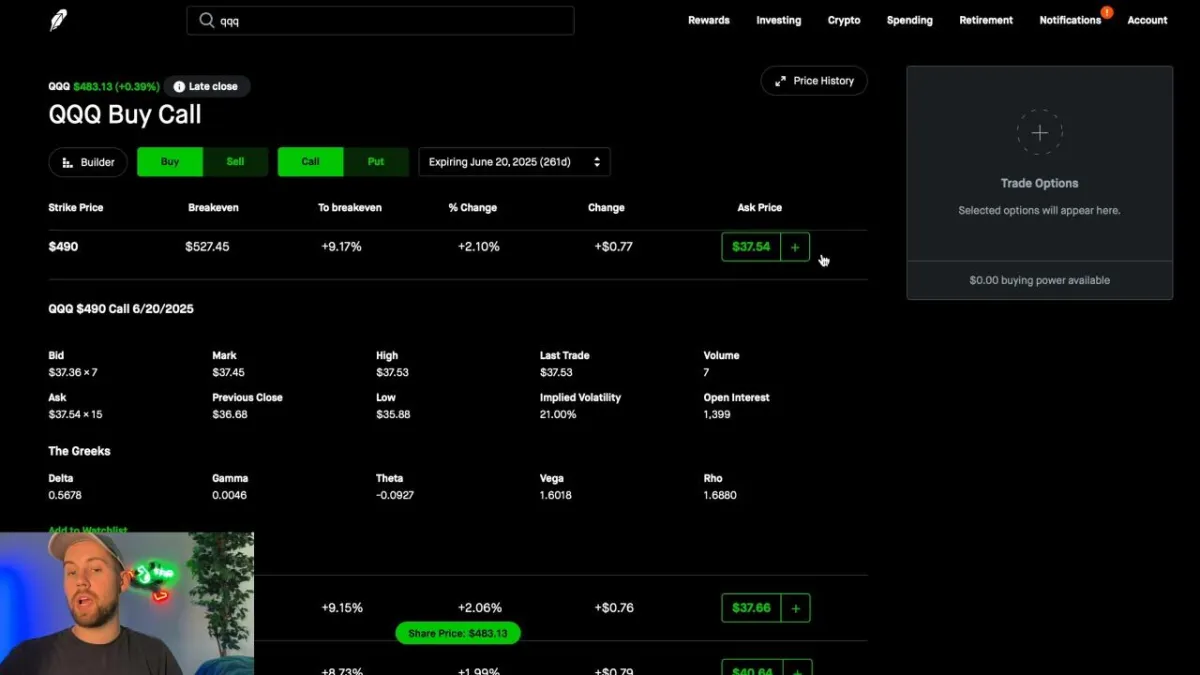
Task: Click the $527.45 breakeven value
Action: coord(207,247)
